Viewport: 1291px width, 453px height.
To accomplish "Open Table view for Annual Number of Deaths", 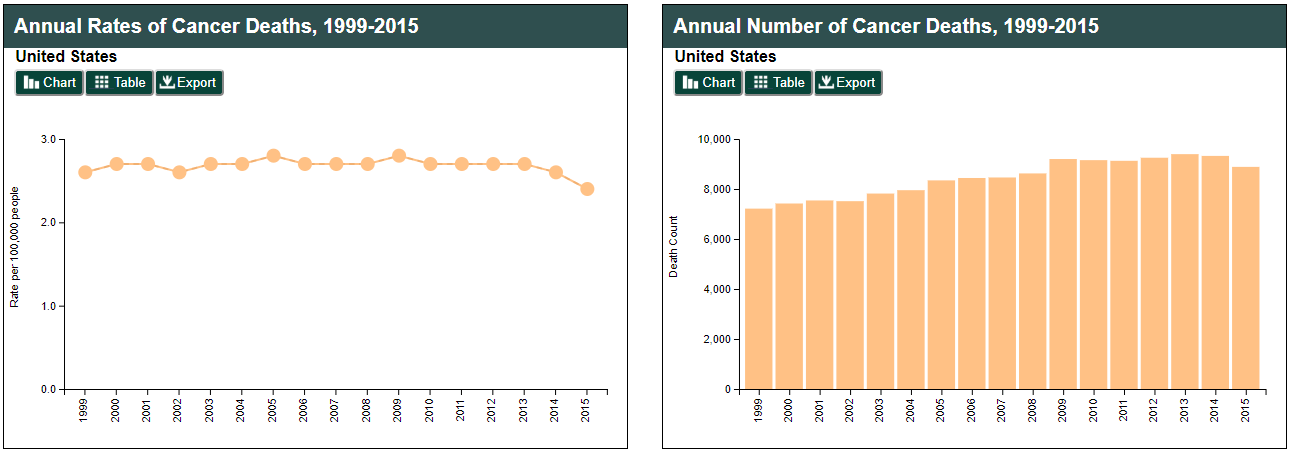I will click(778, 83).
